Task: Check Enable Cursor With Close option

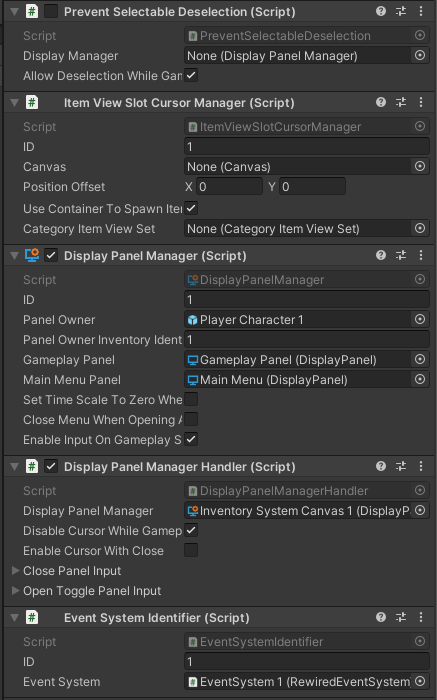Action: pyautogui.click(x=191, y=550)
